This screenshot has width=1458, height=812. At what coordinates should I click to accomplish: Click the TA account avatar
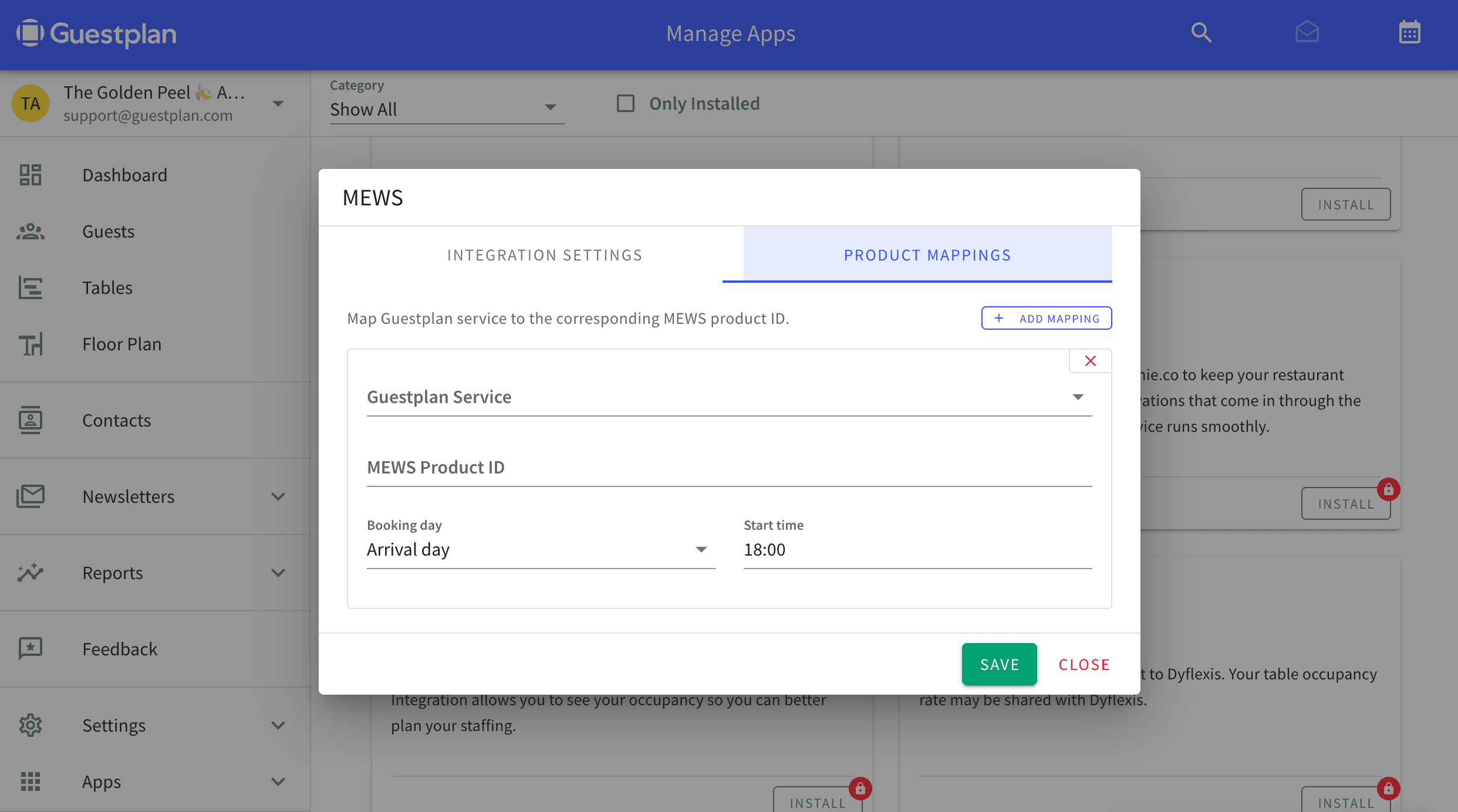tap(31, 103)
